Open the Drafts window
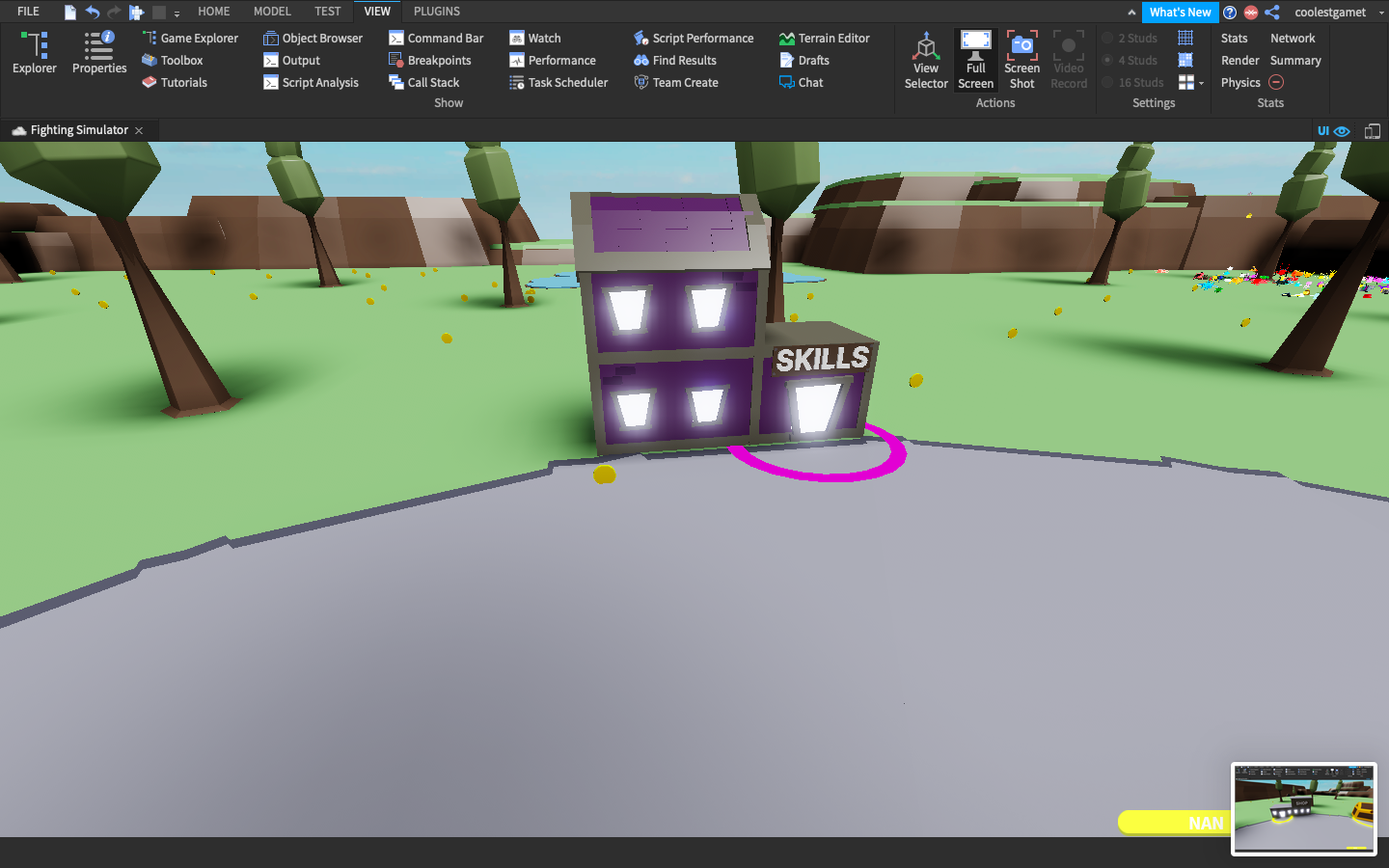 pyautogui.click(x=804, y=60)
